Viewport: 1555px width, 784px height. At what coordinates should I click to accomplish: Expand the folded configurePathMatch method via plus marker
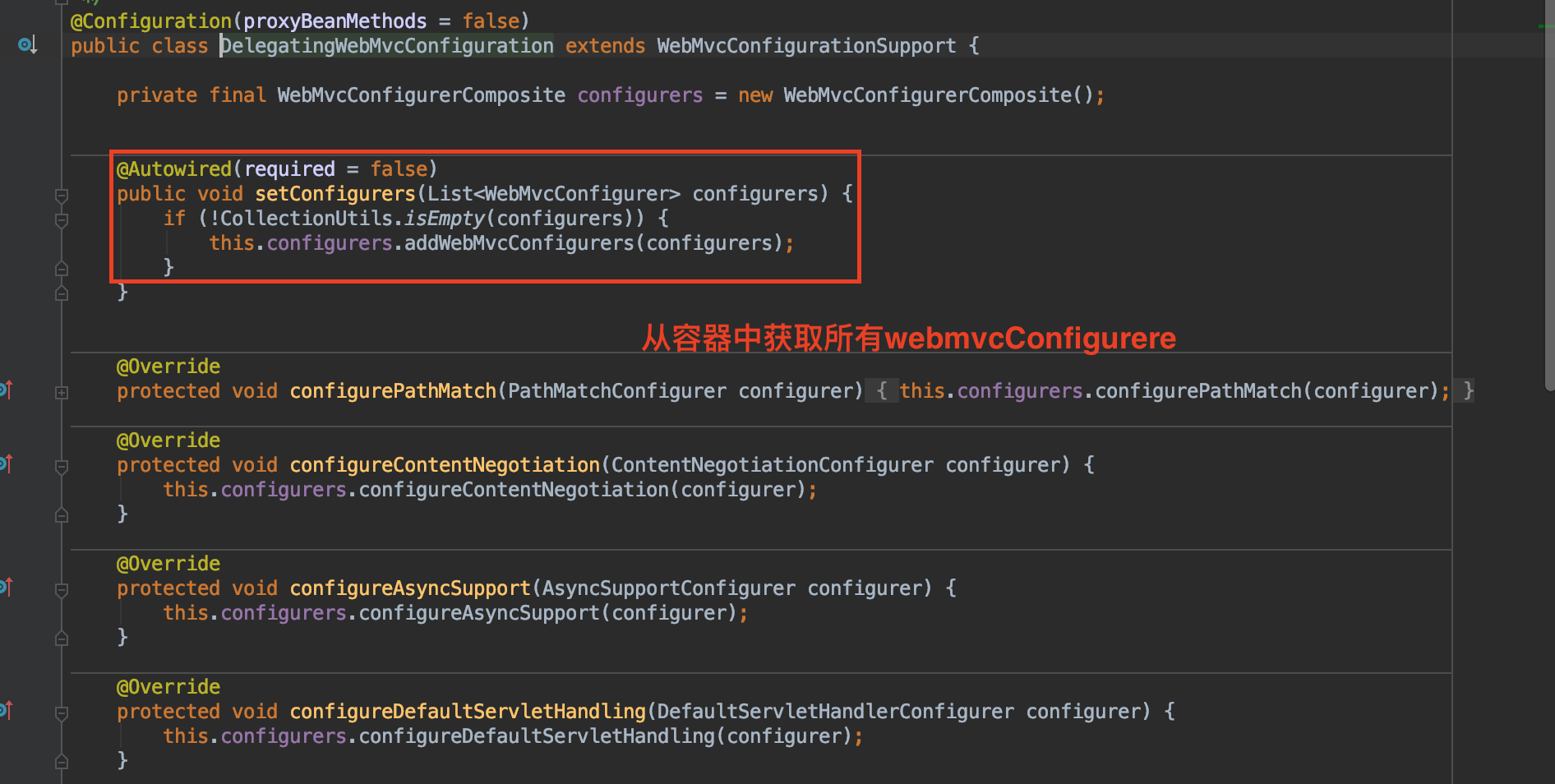[62, 393]
